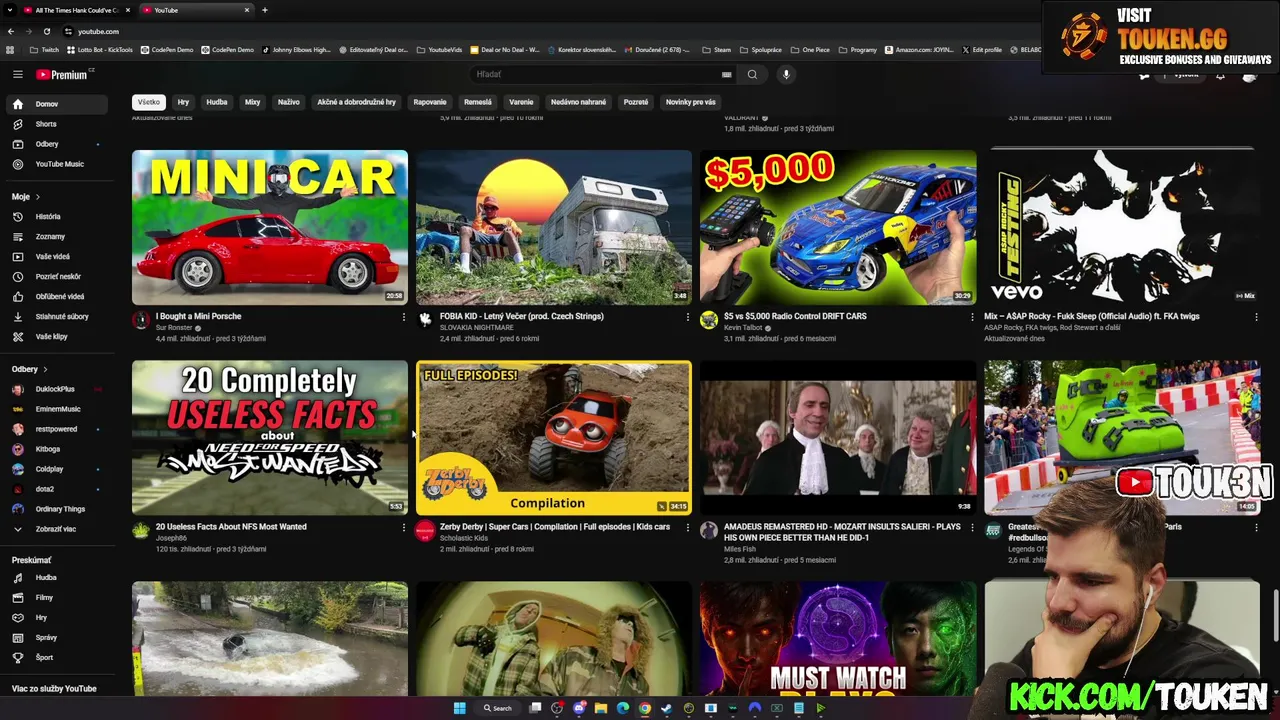
Task: Select the Mixy filter chip
Action: click(x=252, y=102)
